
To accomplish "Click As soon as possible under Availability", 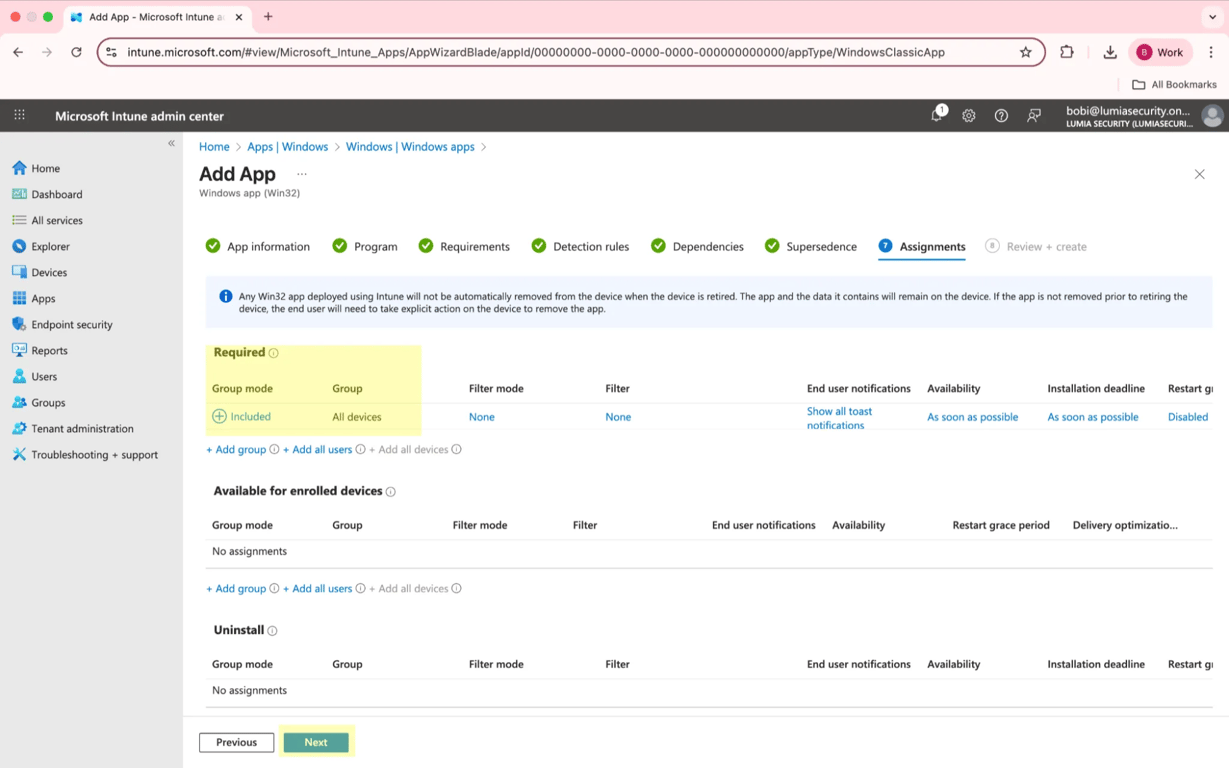I will [972, 417].
